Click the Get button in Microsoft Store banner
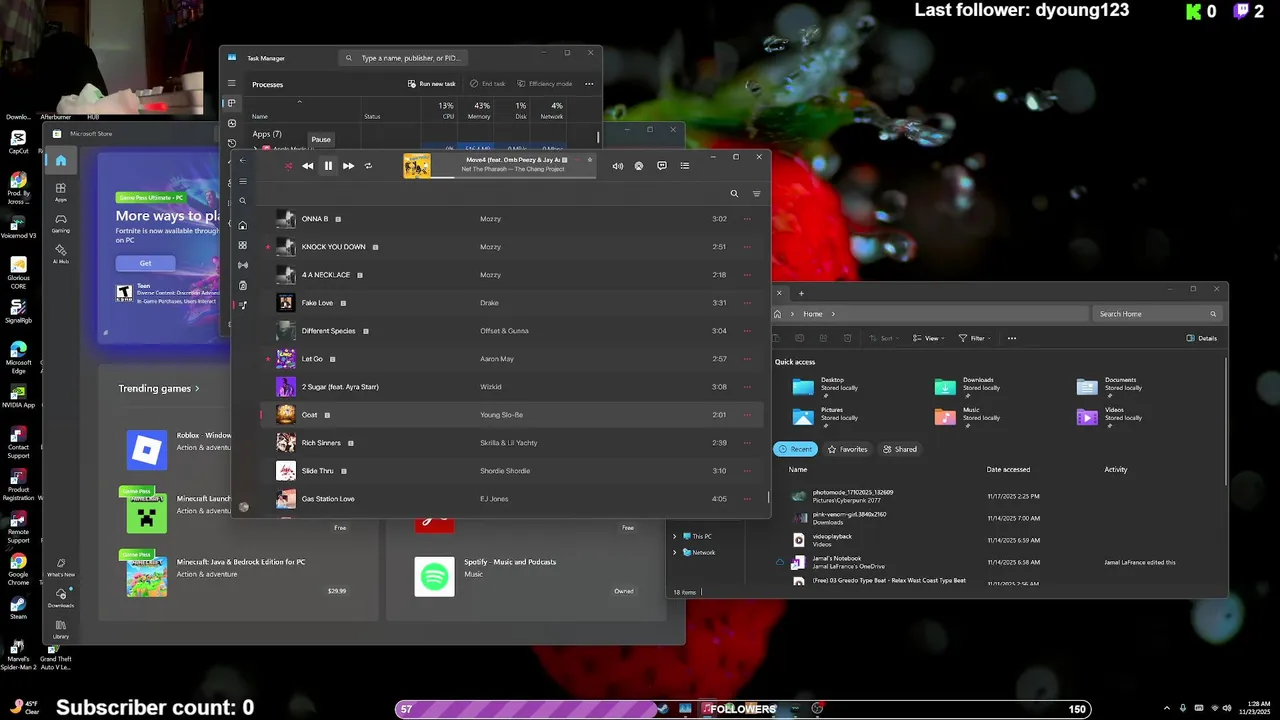 (x=145, y=263)
